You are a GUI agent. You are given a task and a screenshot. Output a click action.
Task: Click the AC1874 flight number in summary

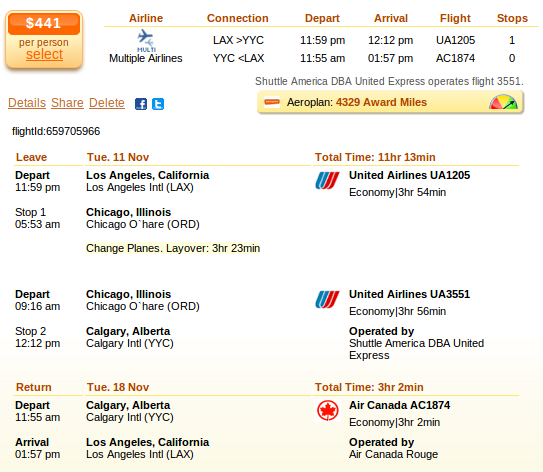(x=455, y=58)
